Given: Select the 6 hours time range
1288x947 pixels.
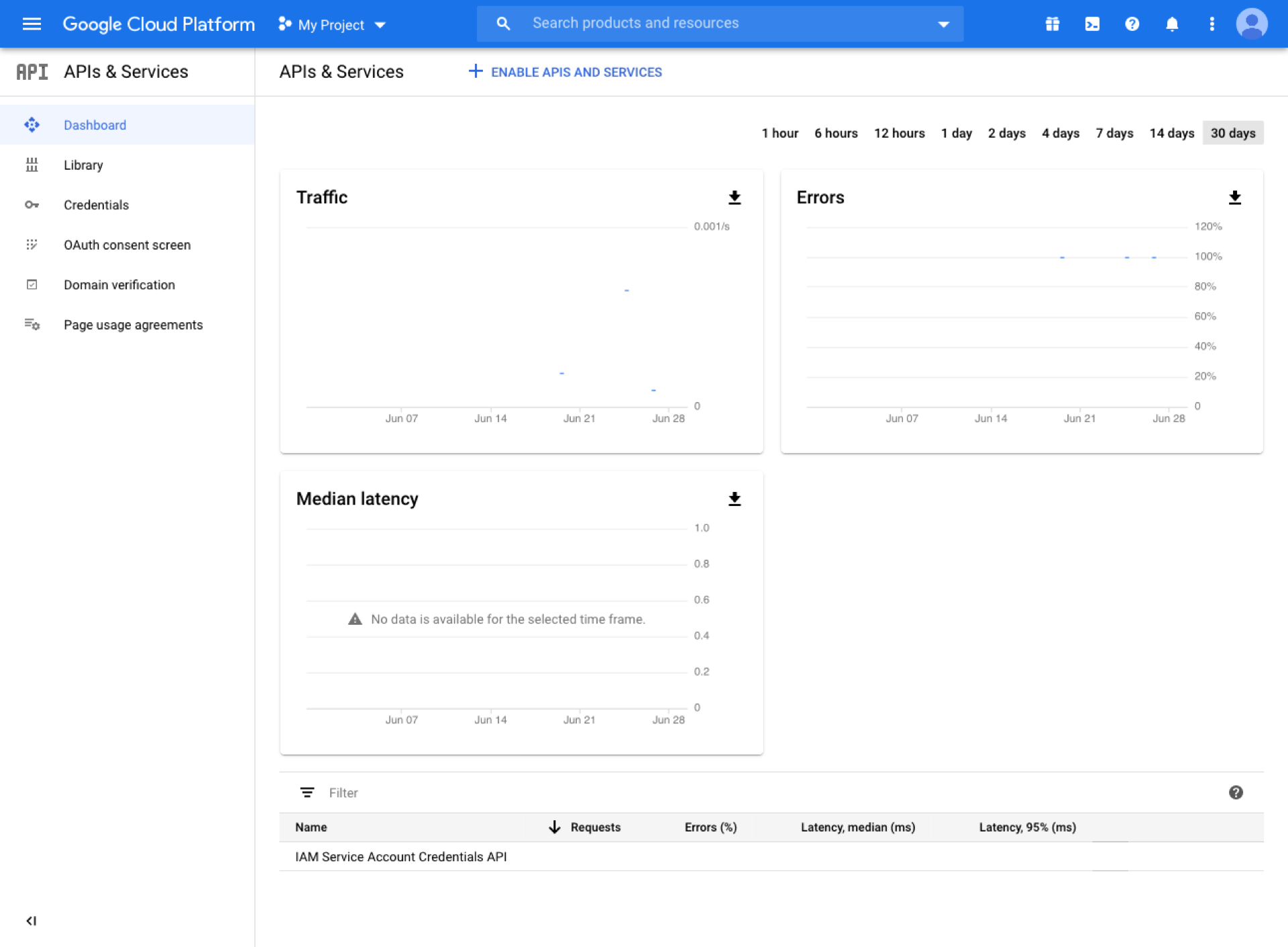Looking at the screenshot, I should [x=836, y=133].
